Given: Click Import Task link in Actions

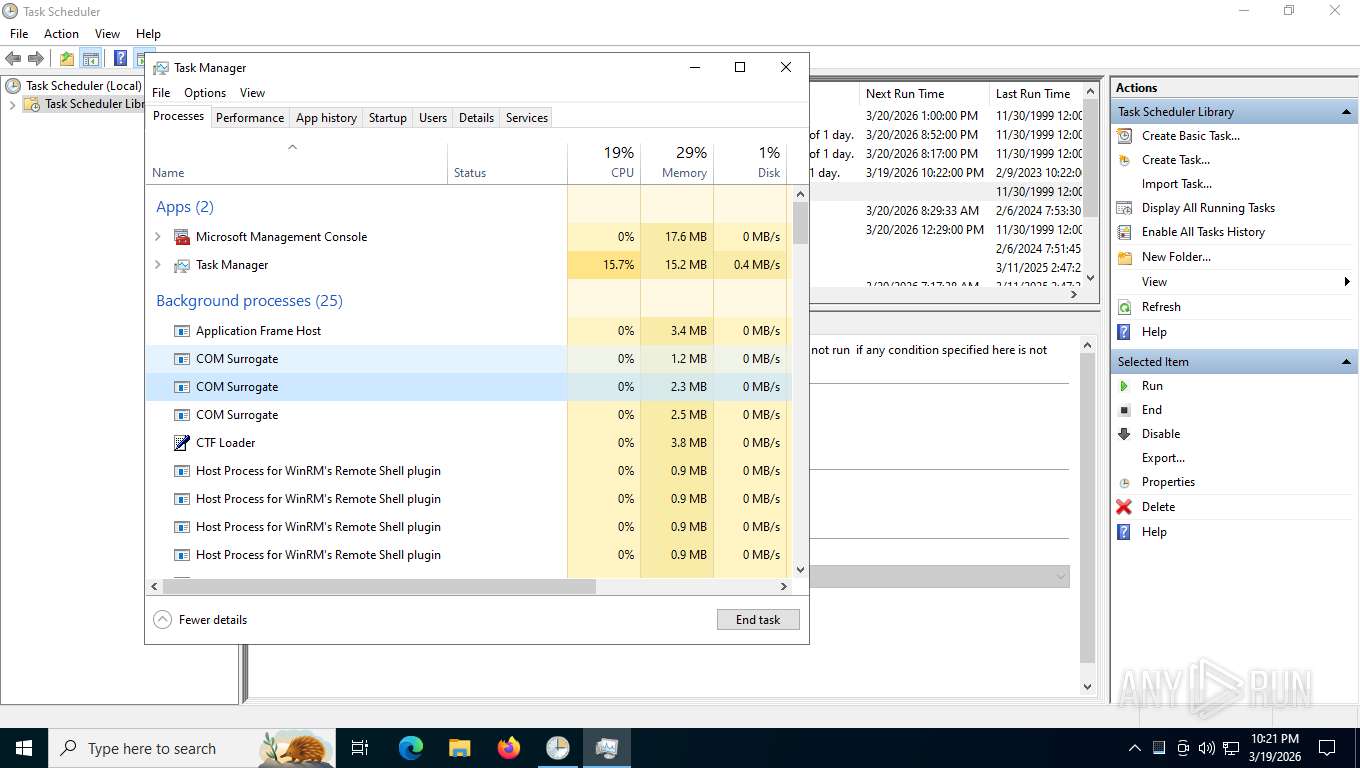Looking at the screenshot, I should coord(1177,184).
